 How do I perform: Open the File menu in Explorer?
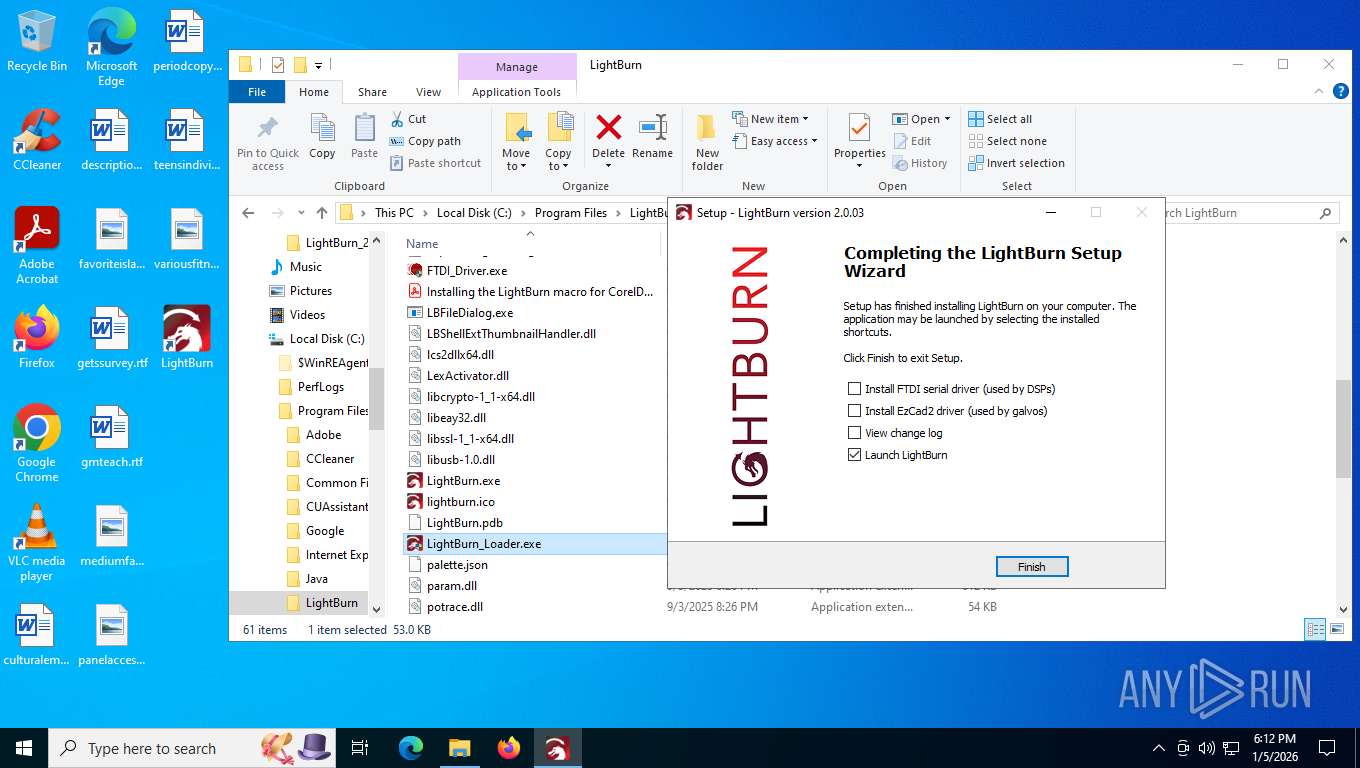tap(257, 92)
